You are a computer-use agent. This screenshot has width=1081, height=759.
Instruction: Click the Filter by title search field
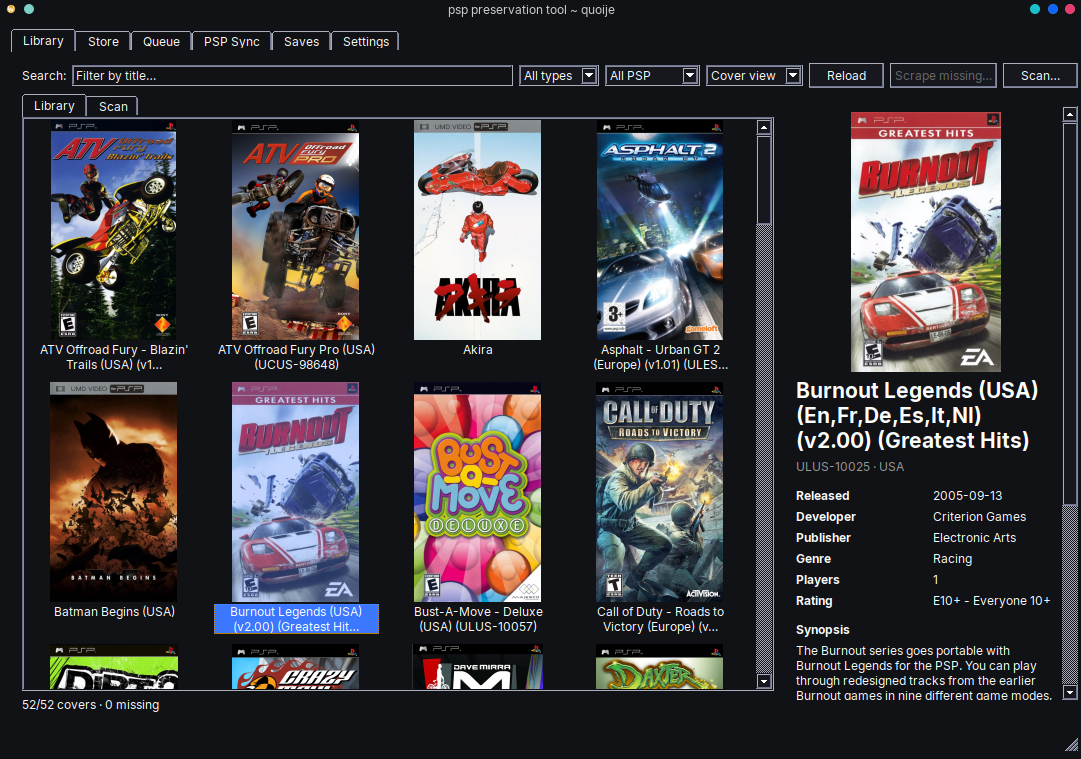pyautogui.click(x=292, y=76)
